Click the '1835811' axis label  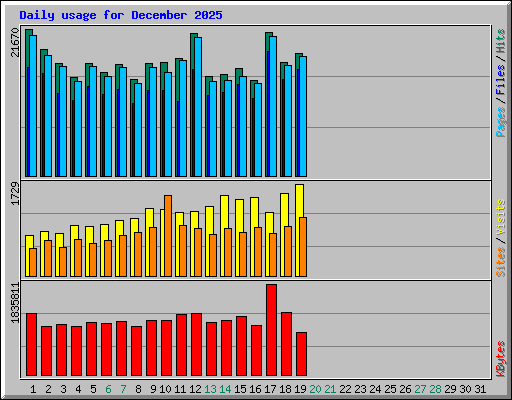coord(15,303)
